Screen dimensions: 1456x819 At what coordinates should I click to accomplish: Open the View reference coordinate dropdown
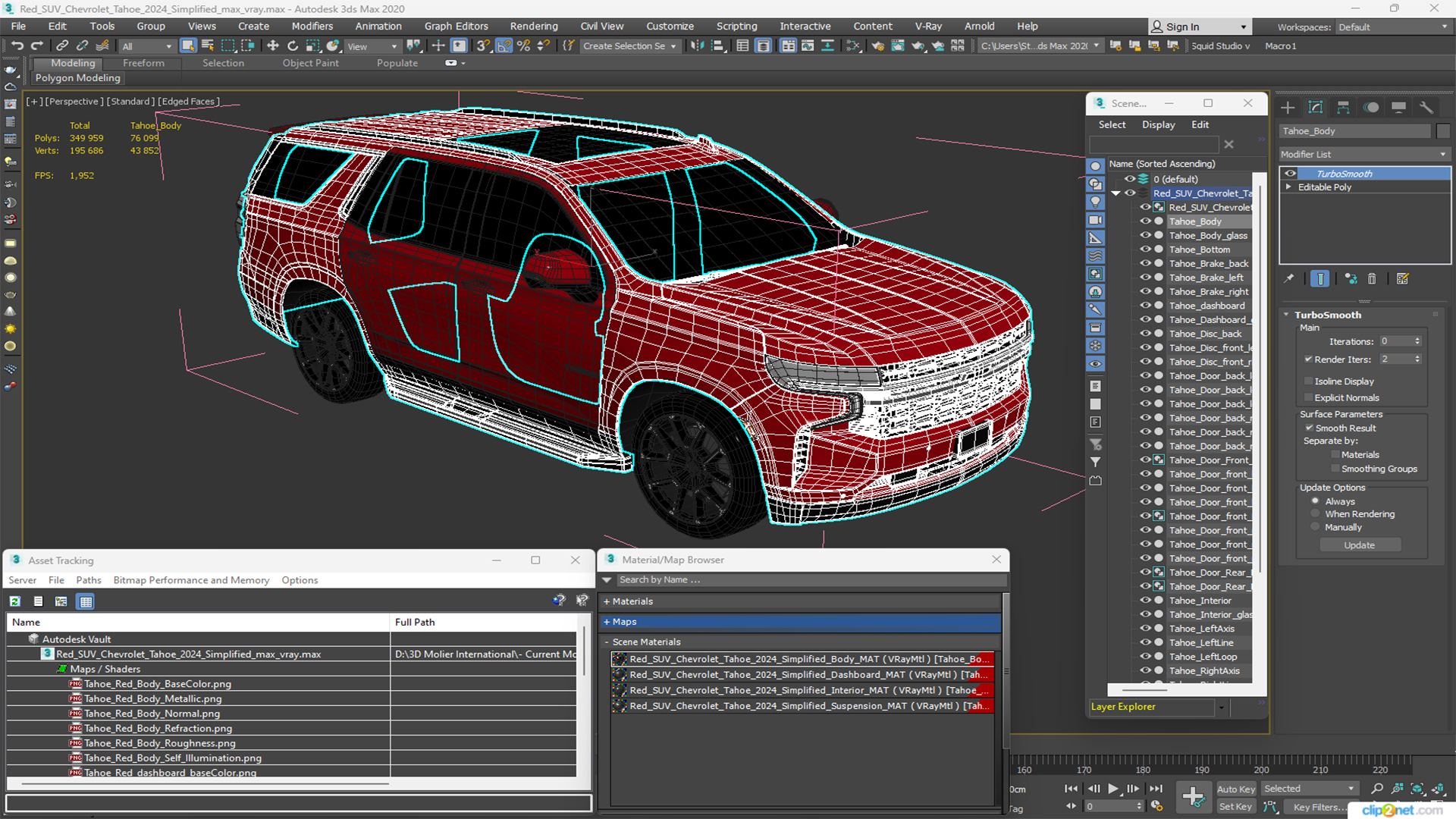(372, 46)
